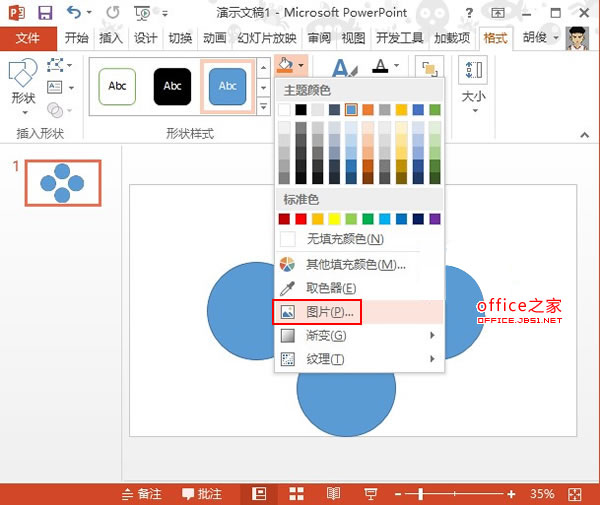
Task: Switch to the Home (开始) tab
Action: [x=77, y=38]
